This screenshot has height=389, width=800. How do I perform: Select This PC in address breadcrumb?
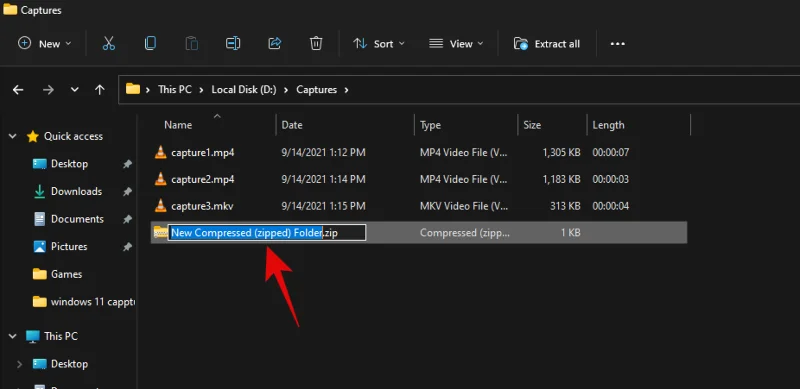click(x=174, y=89)
